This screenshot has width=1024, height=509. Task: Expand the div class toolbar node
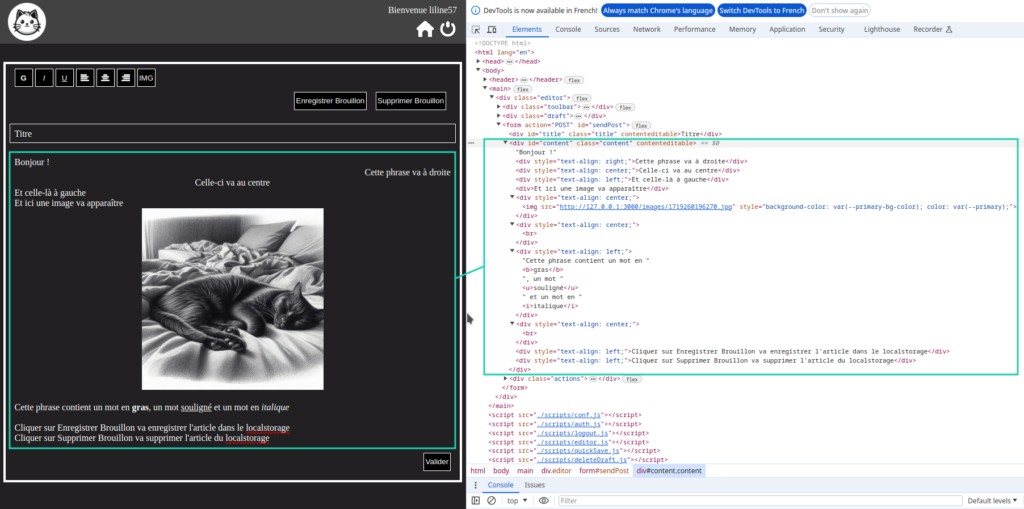[500, 107]
